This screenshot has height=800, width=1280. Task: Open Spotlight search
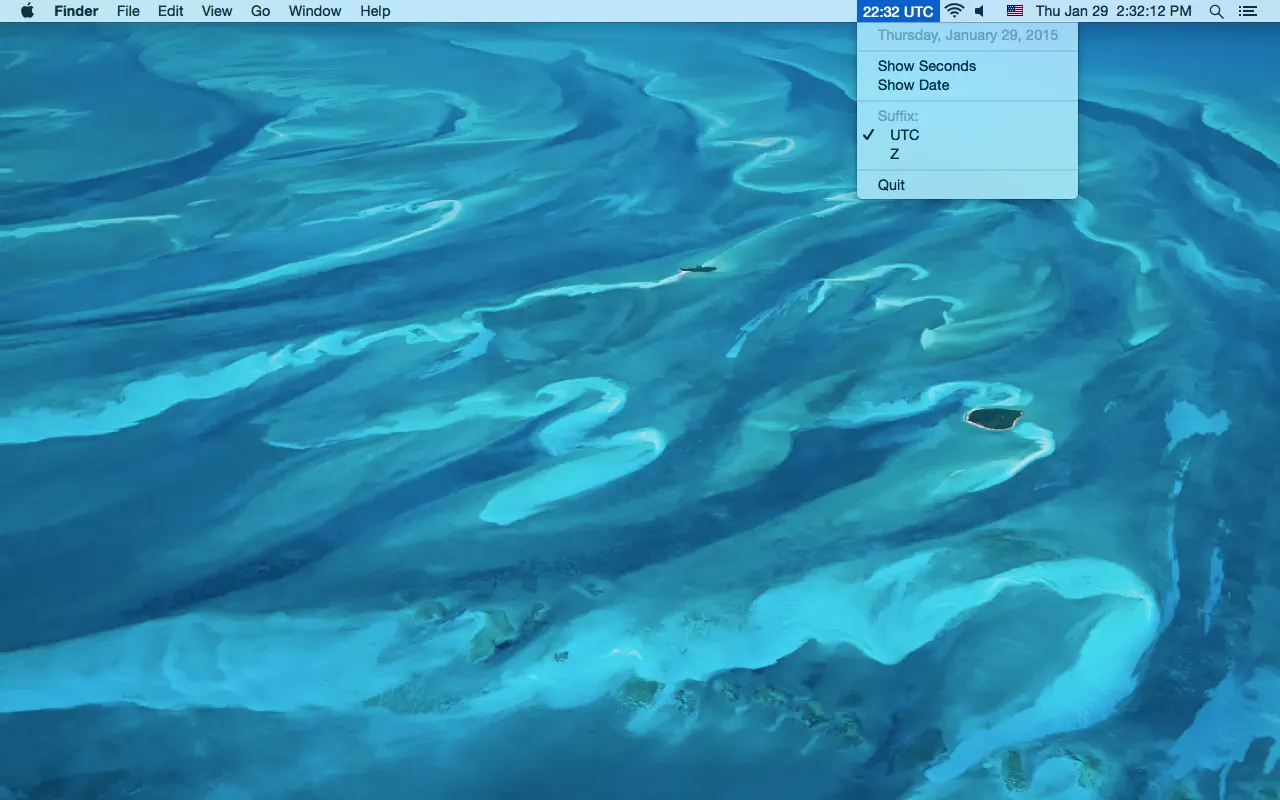1216,11
